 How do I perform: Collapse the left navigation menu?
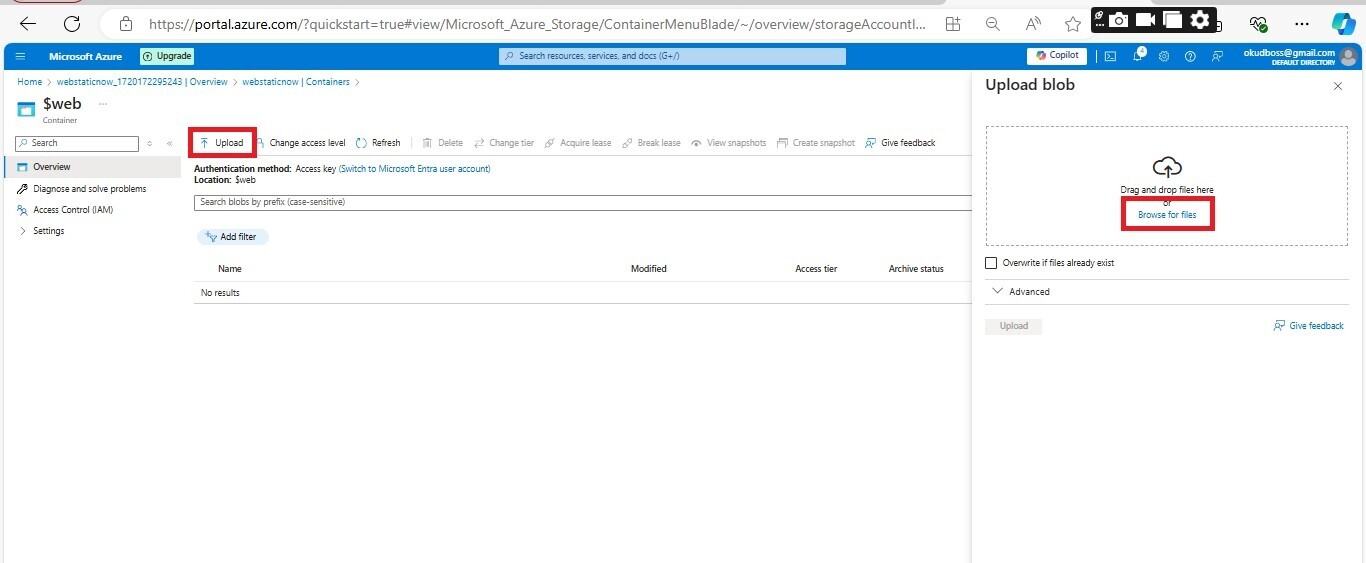[169, 143]
